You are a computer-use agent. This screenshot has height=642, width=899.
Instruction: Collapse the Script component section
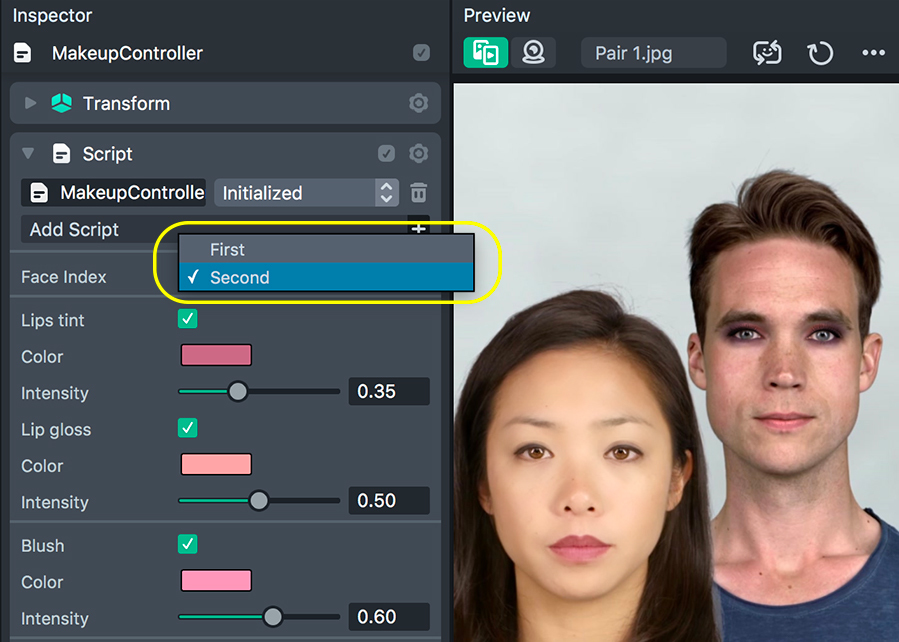click(28, 154)
